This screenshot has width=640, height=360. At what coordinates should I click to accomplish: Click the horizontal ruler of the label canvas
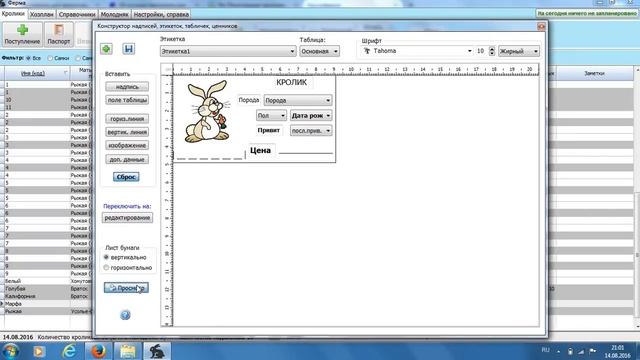(x=356, y=70)
